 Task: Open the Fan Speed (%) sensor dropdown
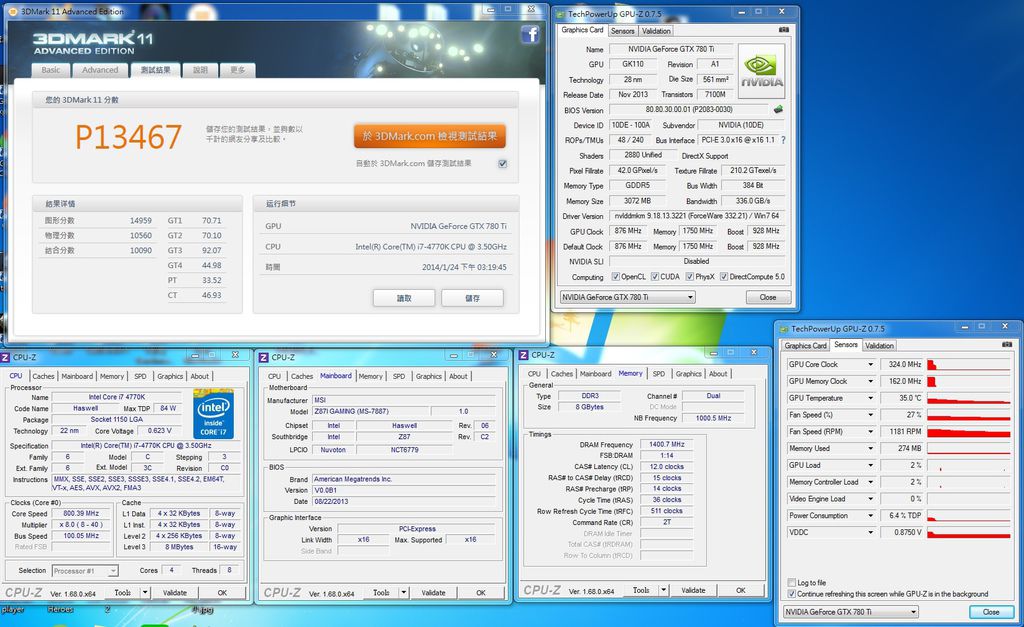[870, 415]
